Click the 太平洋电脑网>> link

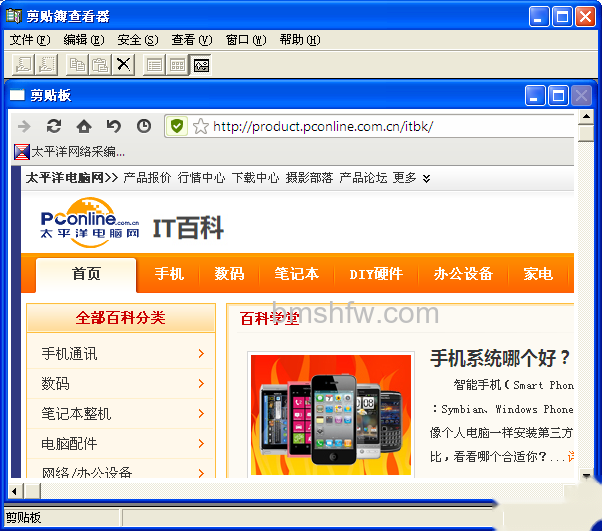tap(72, 178)
